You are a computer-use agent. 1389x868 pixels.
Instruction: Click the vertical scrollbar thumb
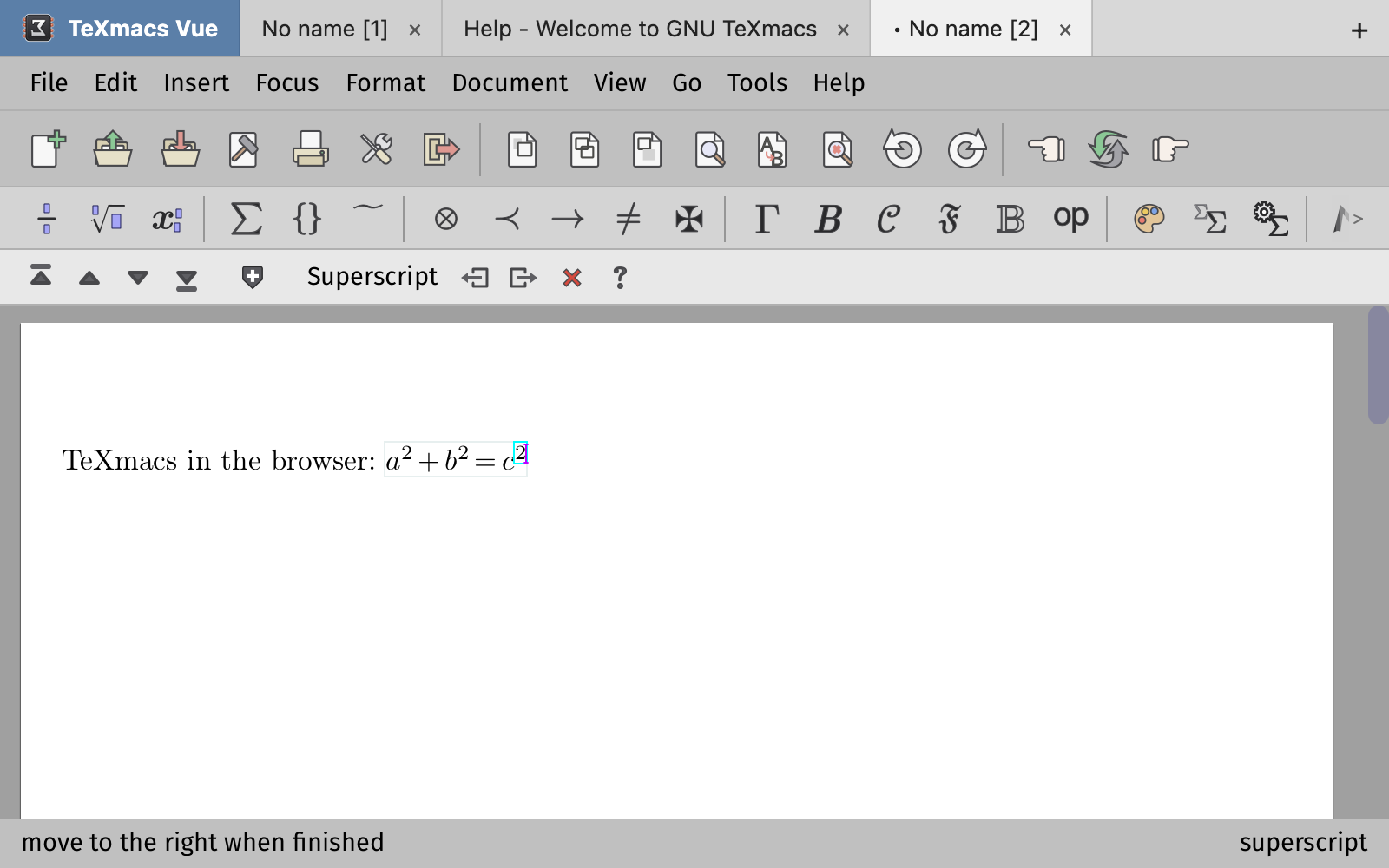pos(1378,365)
